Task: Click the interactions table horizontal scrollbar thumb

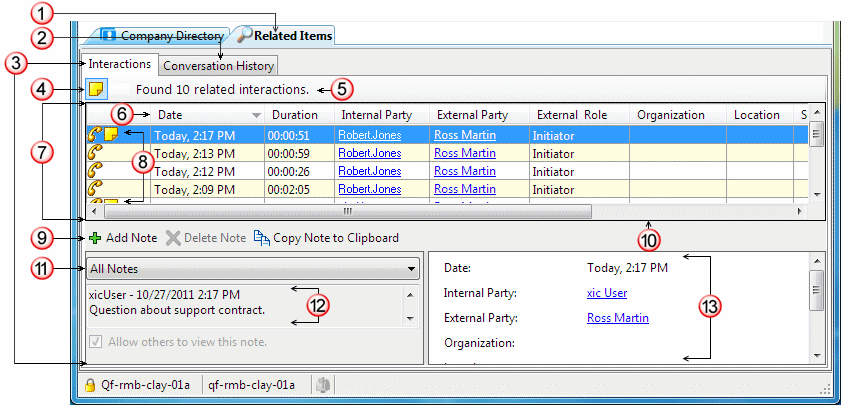Action: click(346, 212)
